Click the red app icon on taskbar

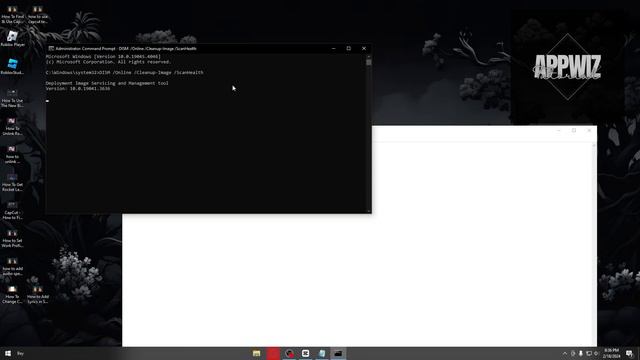pos(273,353)
